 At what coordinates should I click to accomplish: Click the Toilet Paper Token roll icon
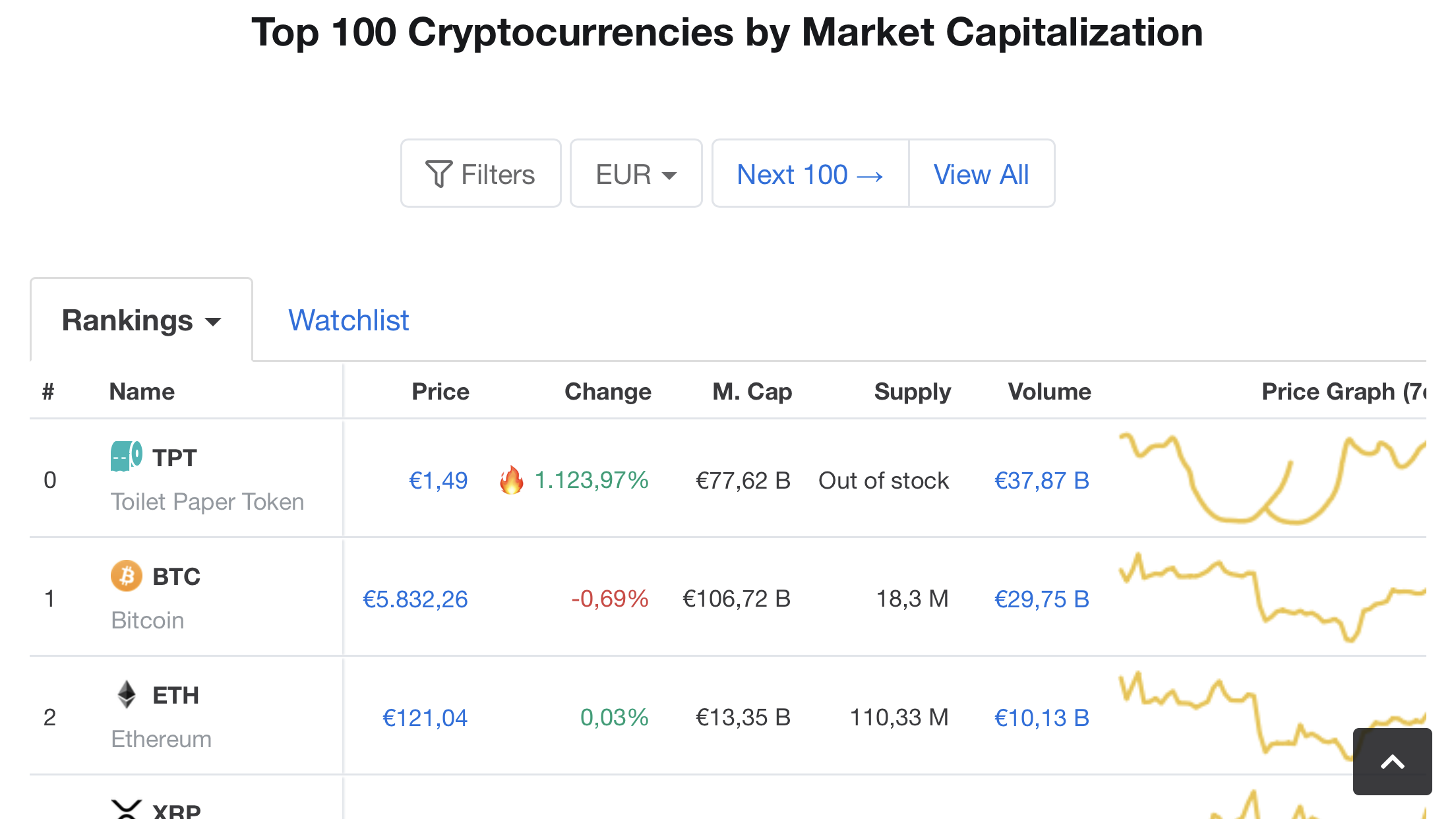[x=126, y=456]
